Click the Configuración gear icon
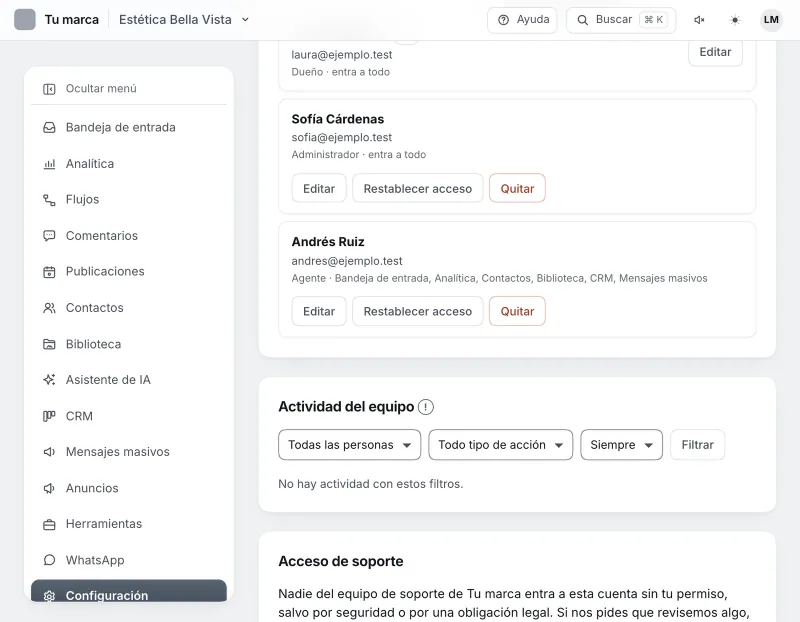The width and height of the screenshot is (800, 622). point(49,595)
